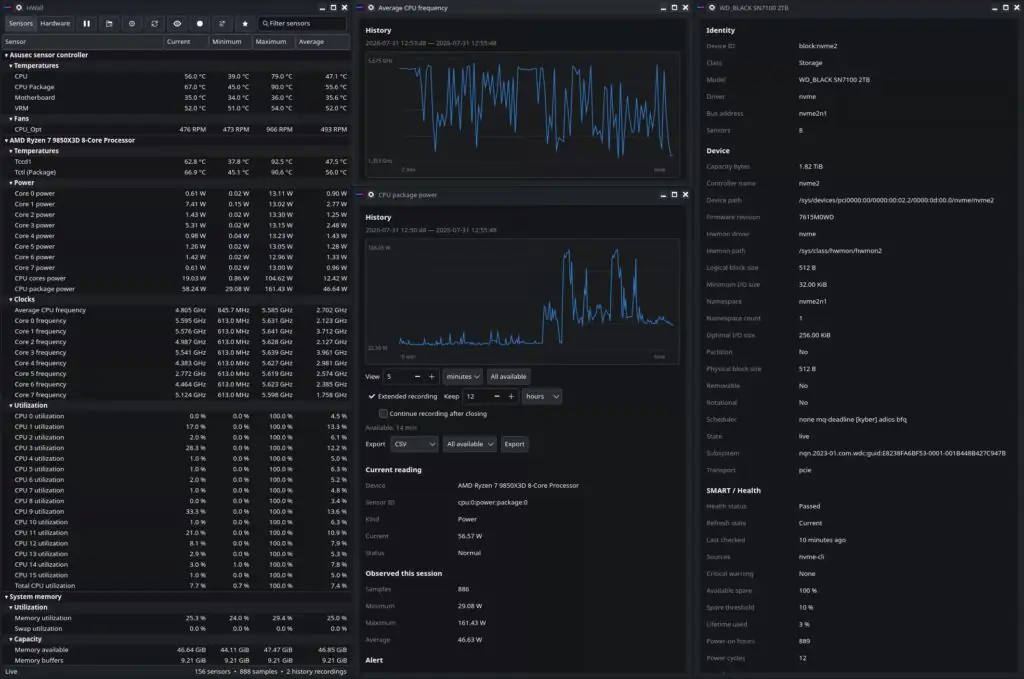Collapse the System memory group
Viewport: 1024px width, 679px height.
pyautogui.click(x=7, y=597)
